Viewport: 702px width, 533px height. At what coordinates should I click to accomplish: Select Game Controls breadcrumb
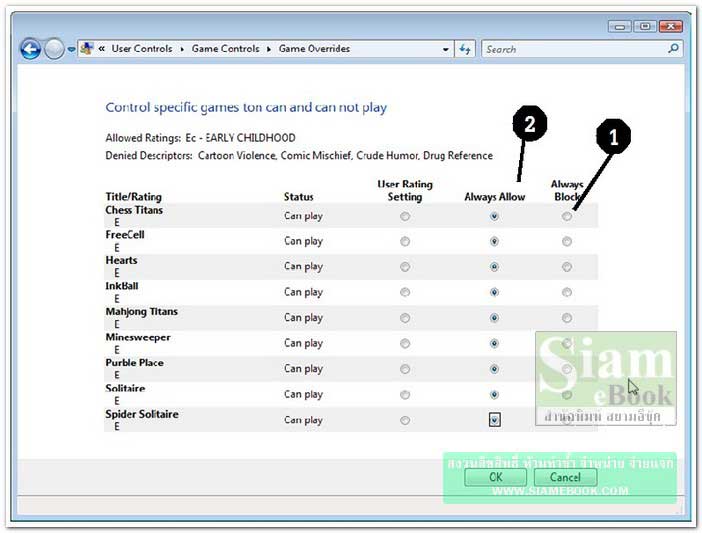[226, 49]
